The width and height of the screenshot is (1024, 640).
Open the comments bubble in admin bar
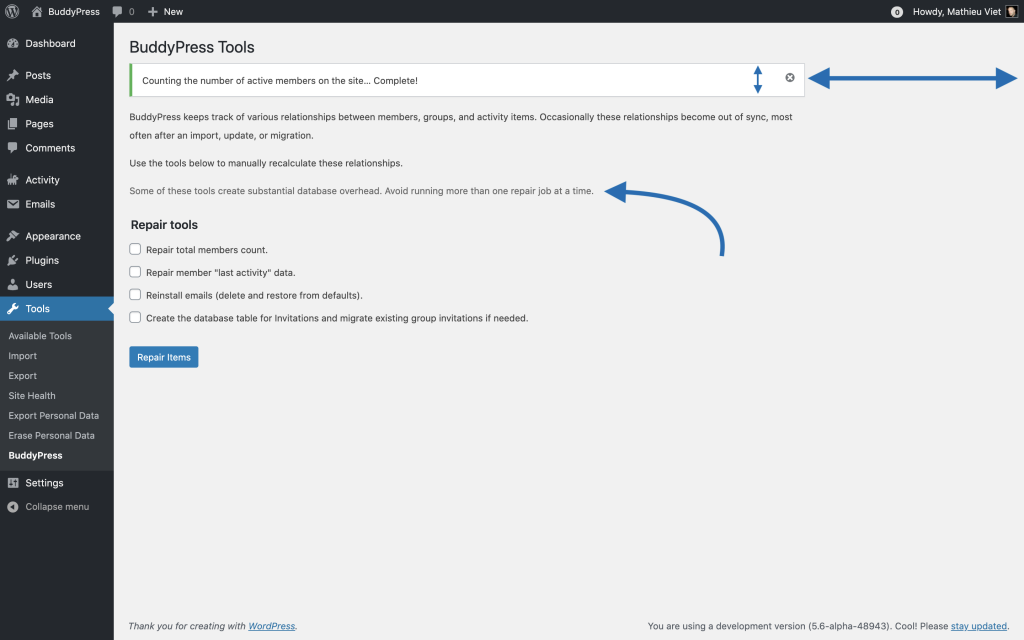point(117,11)
